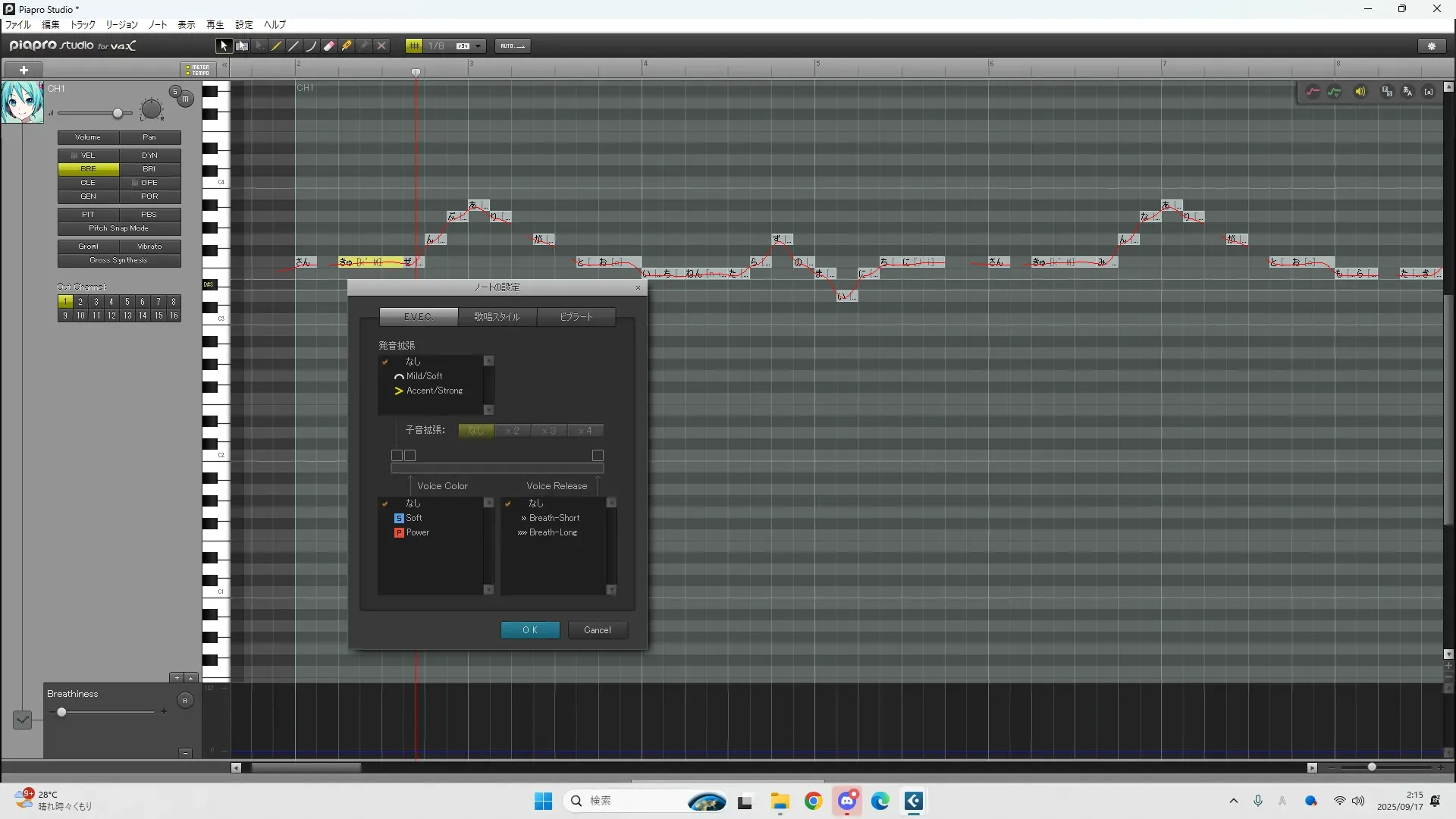
Task: Select the eraser tool
Action: tap(329, 46)
